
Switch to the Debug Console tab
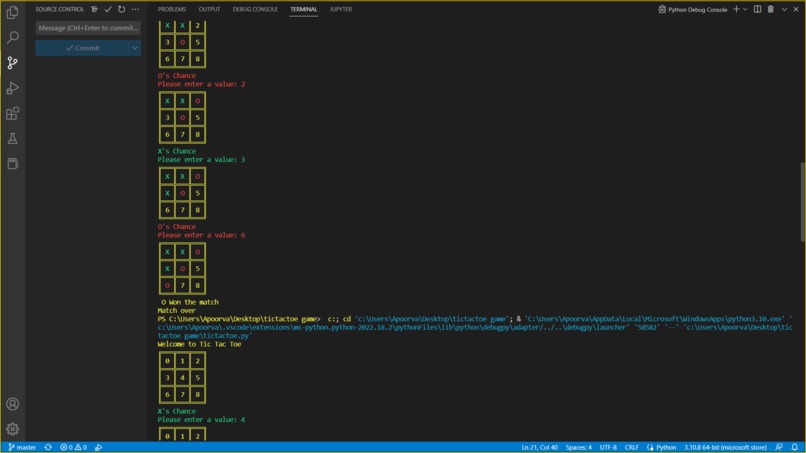pyautogui.click(x=255, y=9)
